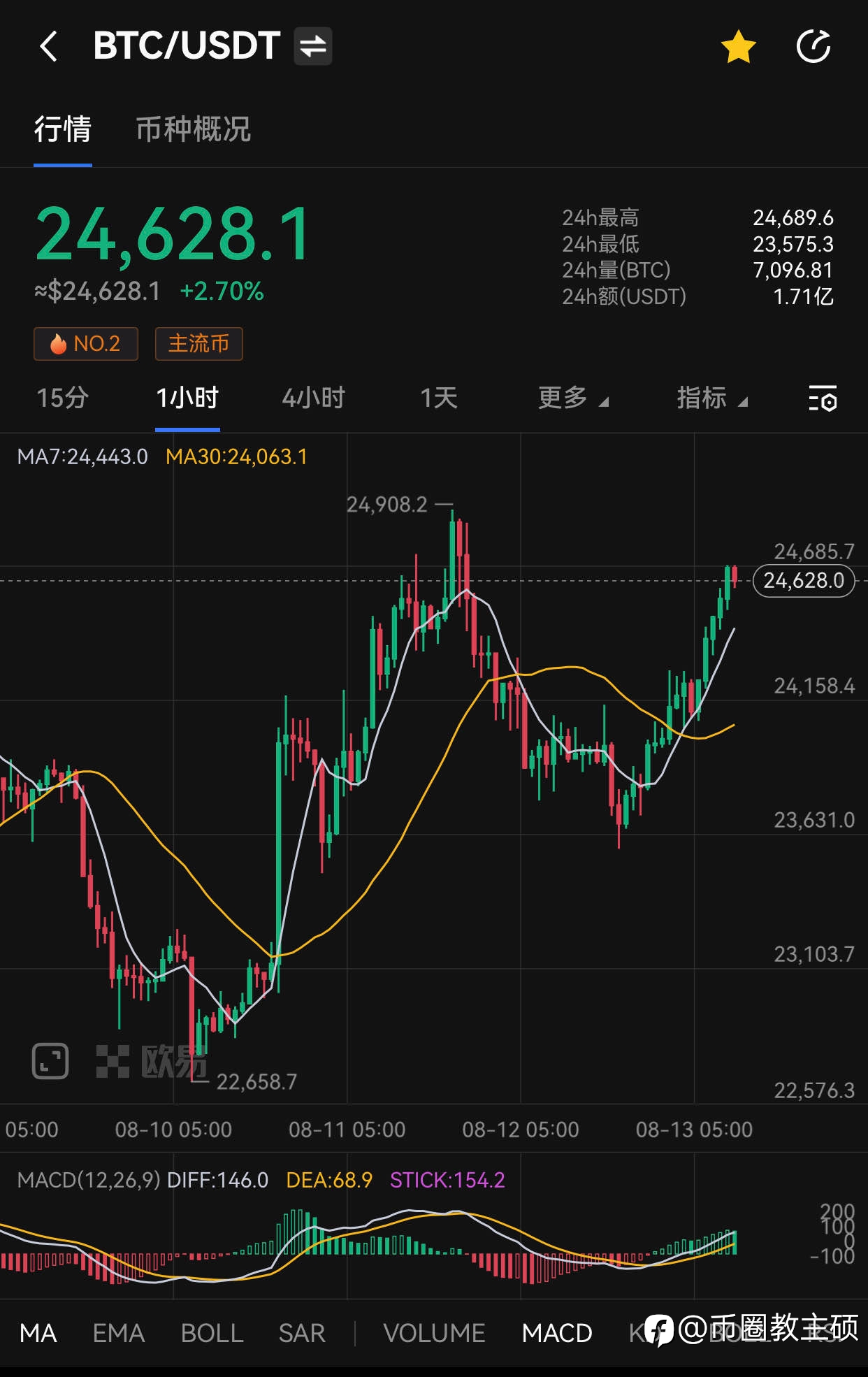
Task: Tap the 24h最高 value 24,689.6
Action: [793, 218]
